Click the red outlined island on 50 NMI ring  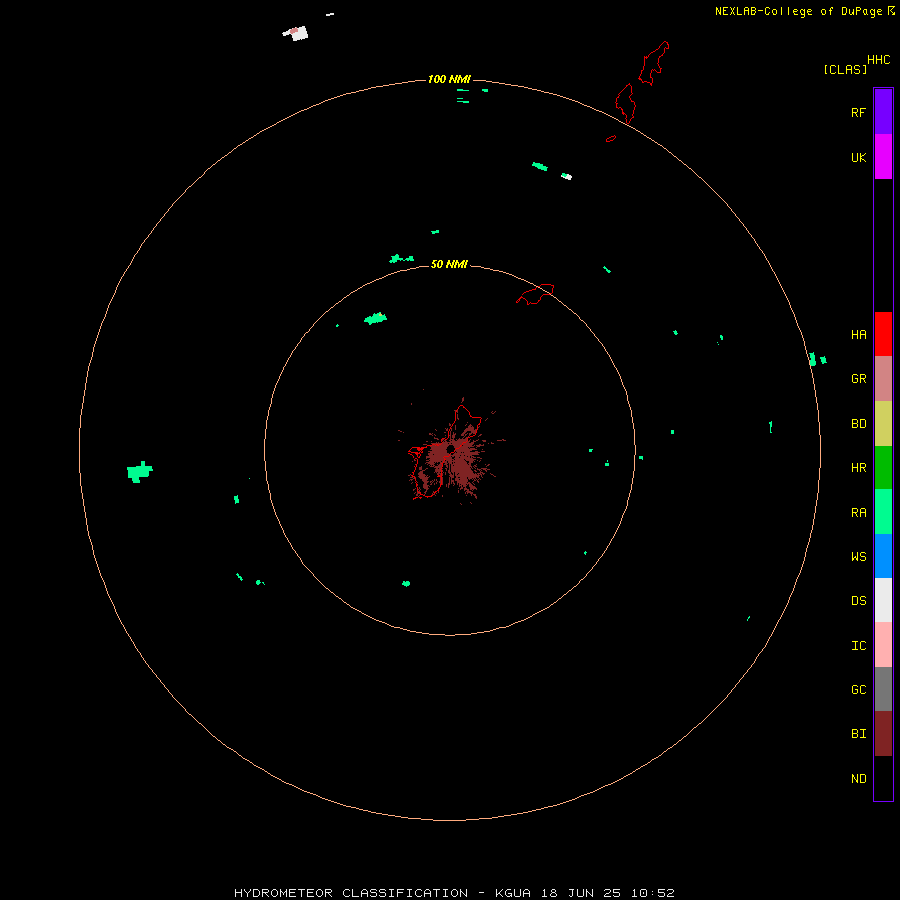pyautogui.click(x=535, y=294)
